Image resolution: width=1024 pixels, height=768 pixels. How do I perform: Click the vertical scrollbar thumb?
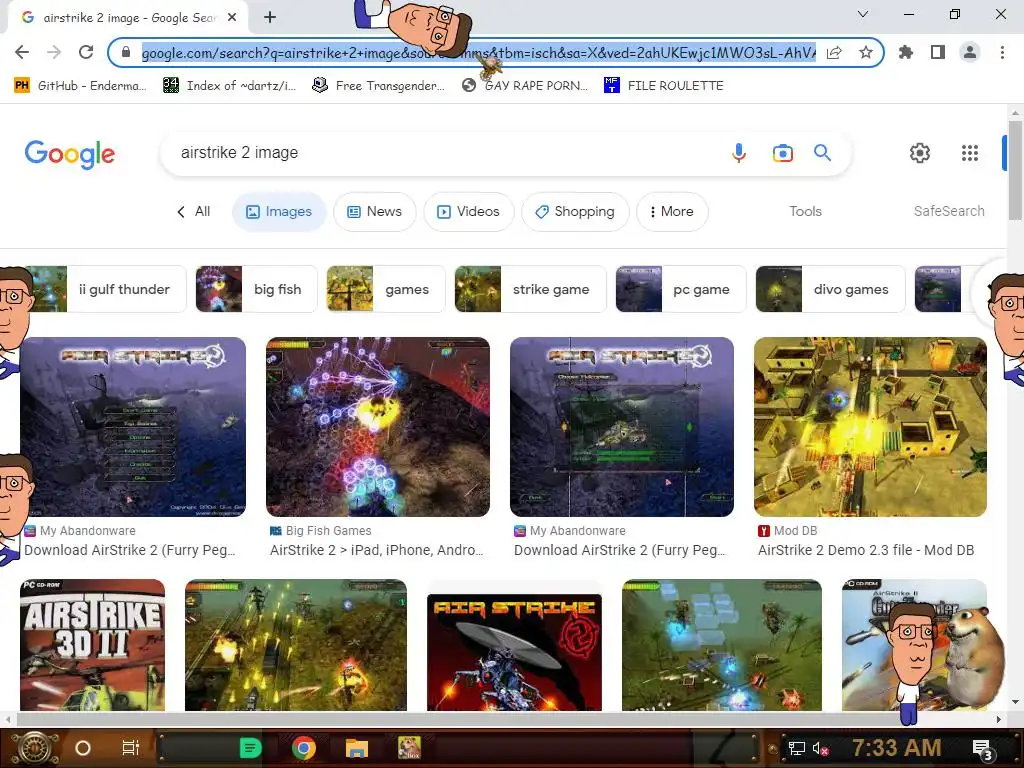[x=1015, y=171]
